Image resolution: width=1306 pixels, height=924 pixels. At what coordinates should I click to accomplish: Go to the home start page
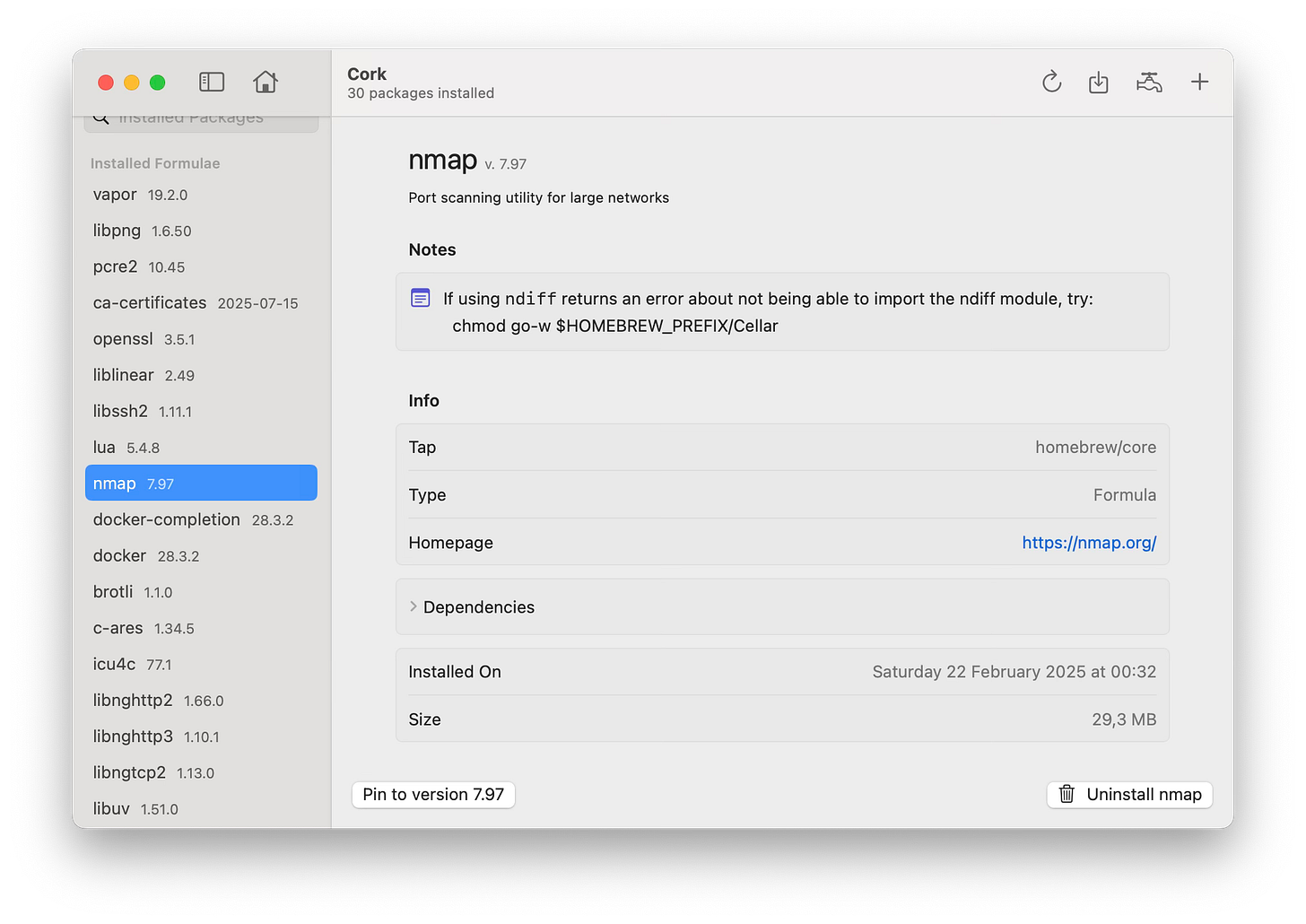tap(266, 83)
